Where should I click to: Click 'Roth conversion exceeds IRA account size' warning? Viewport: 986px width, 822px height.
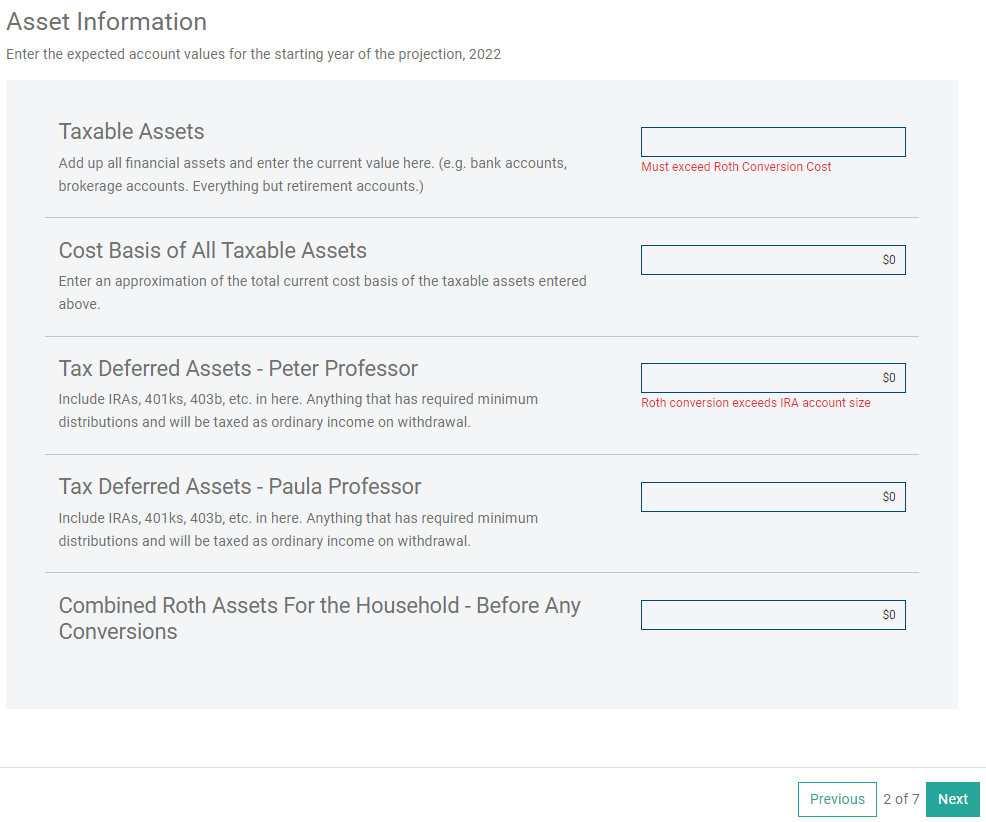coord(755,403)
